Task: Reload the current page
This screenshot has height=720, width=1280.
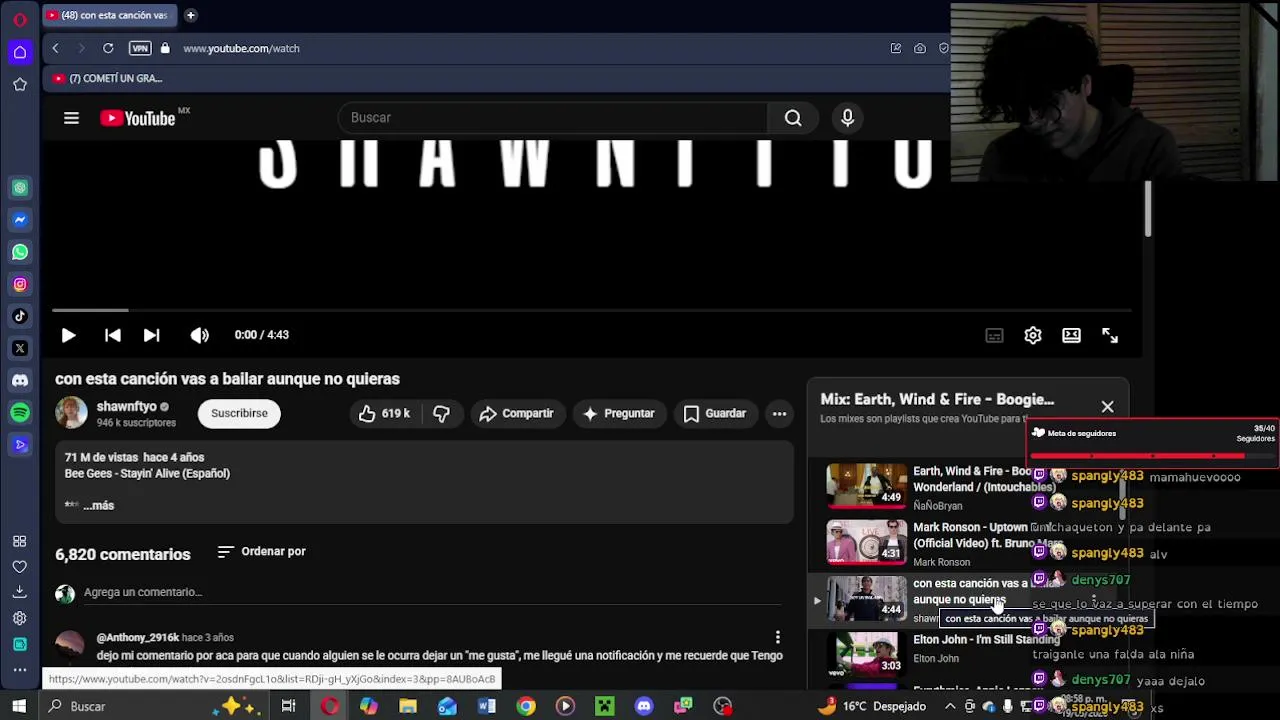Action: click(108, 48)
